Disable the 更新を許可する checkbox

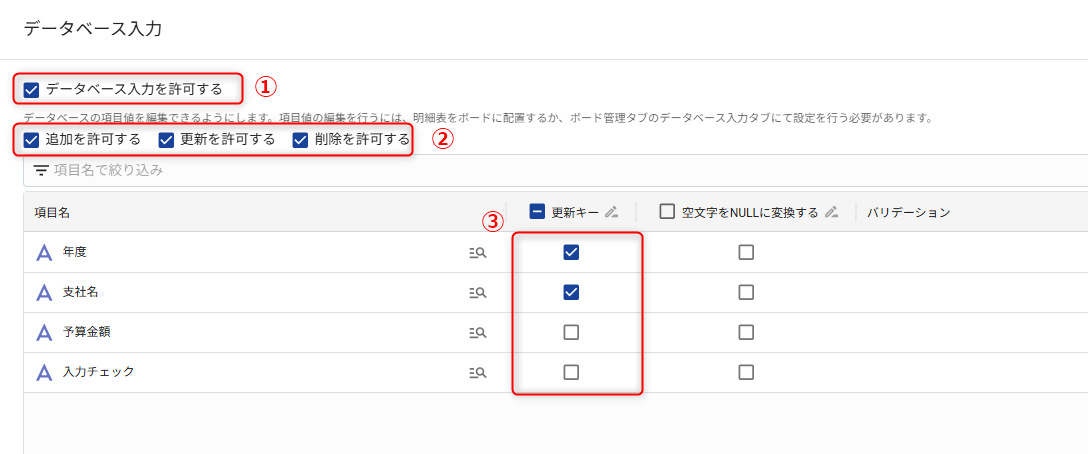167,140
